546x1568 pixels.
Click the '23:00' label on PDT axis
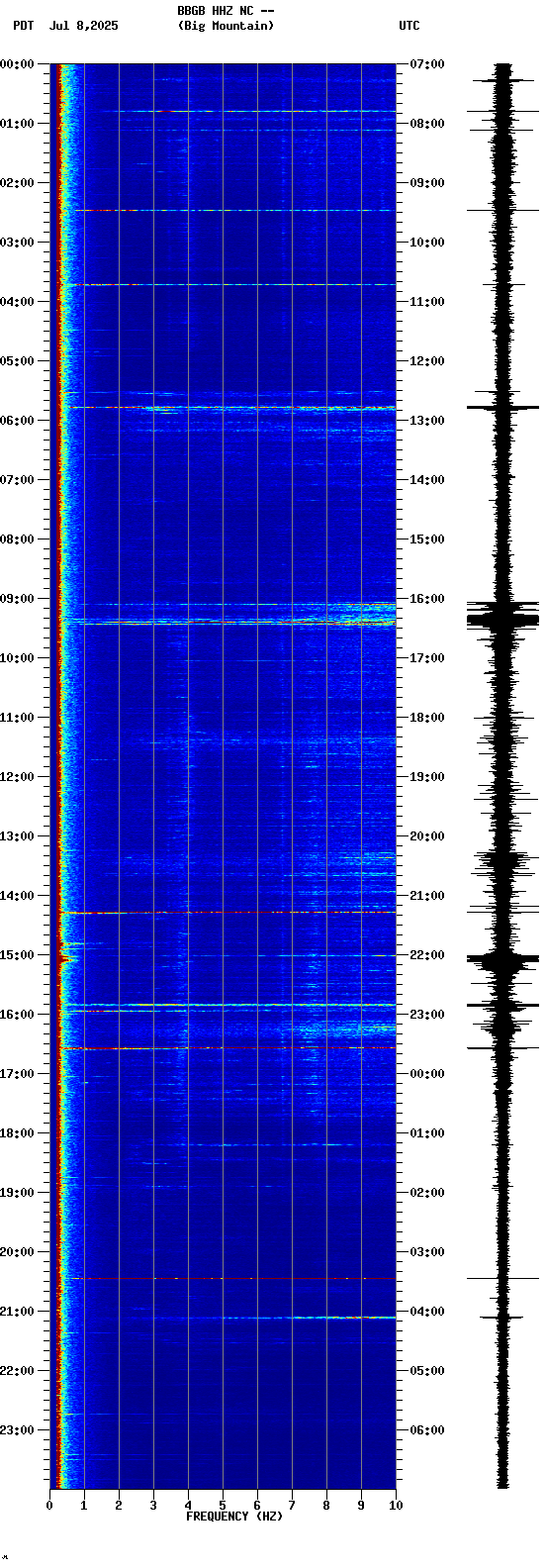17,1430
